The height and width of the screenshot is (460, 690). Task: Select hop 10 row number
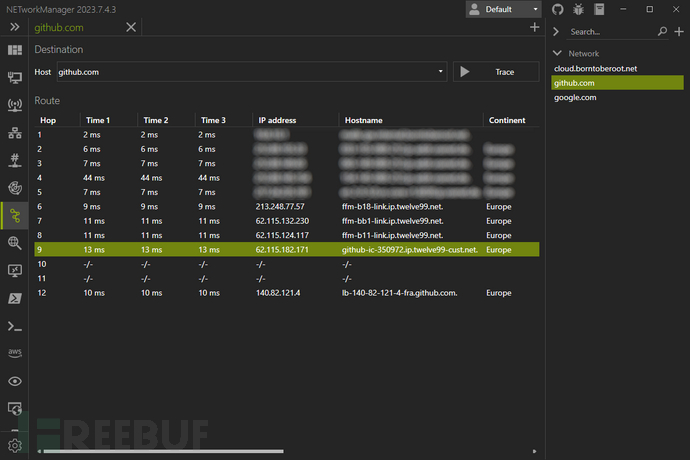click(x=42, y=264)
